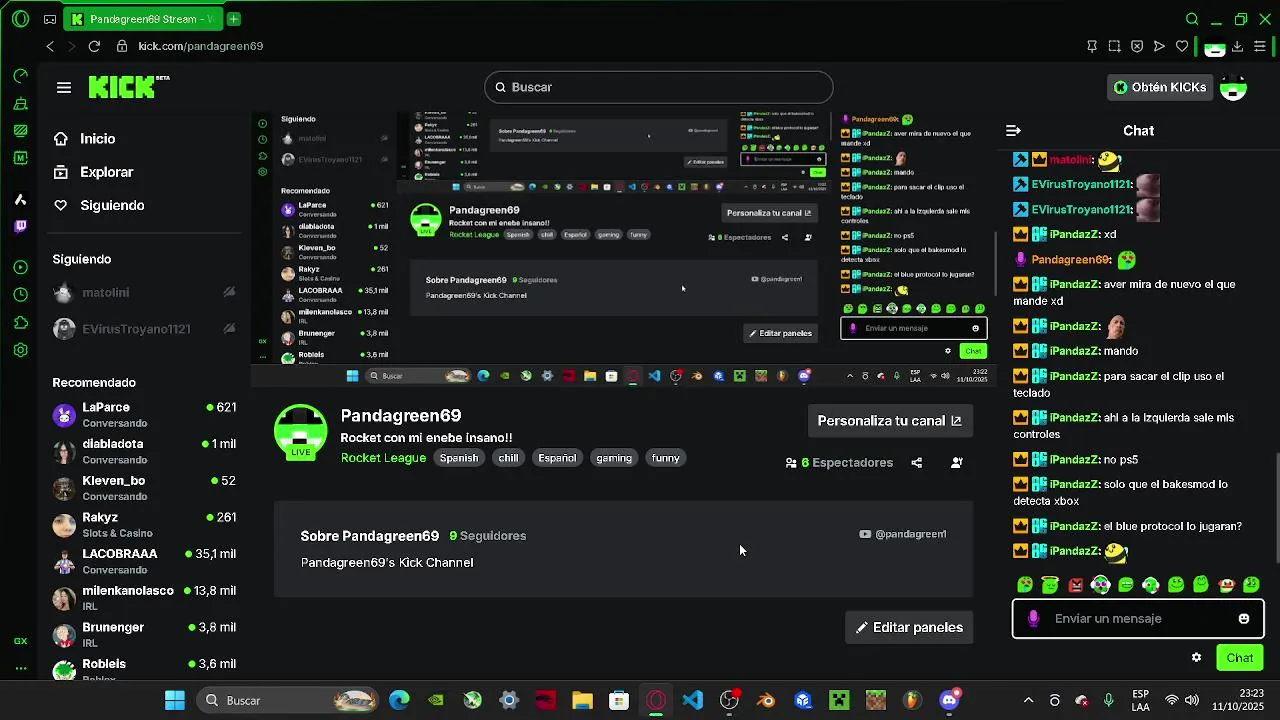This screenshot has width=1280, height=720.
Task: Reload the kick.com page
Action: [94, 46]
